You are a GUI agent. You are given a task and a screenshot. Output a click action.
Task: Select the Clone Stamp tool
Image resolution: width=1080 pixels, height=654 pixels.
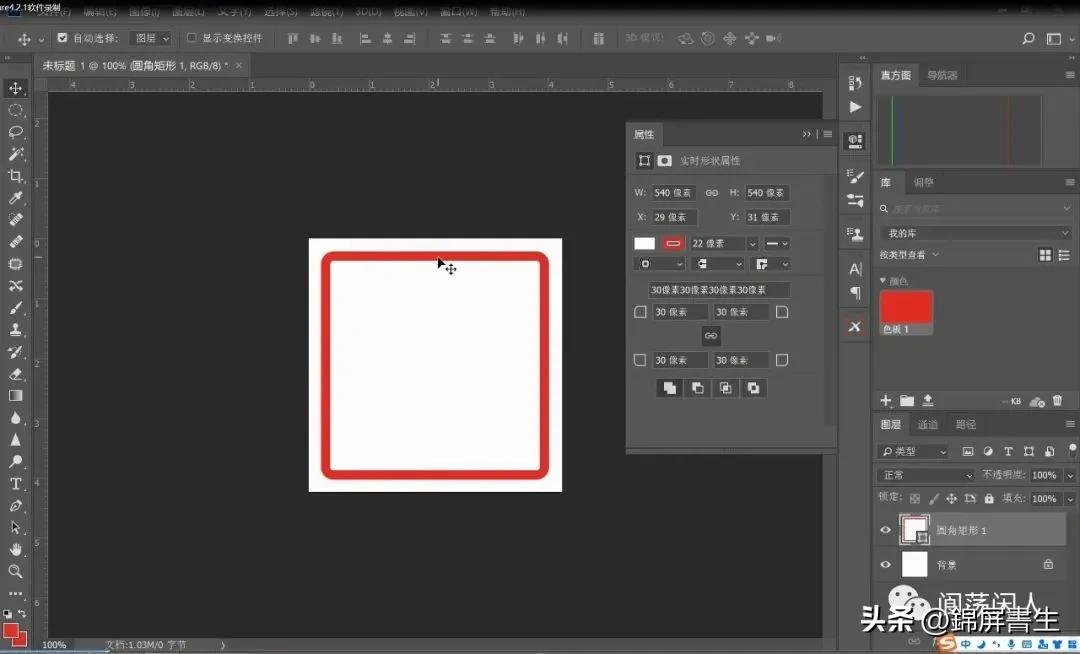14,329
